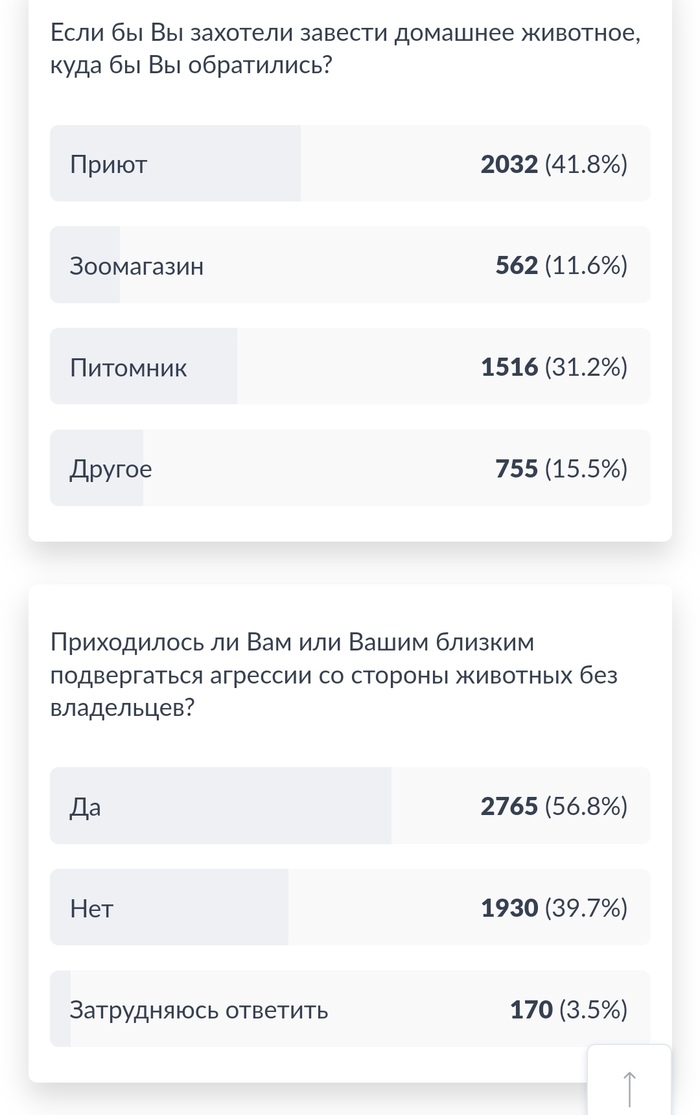Click the 1516 (31.2%) result value

point(554,368)
